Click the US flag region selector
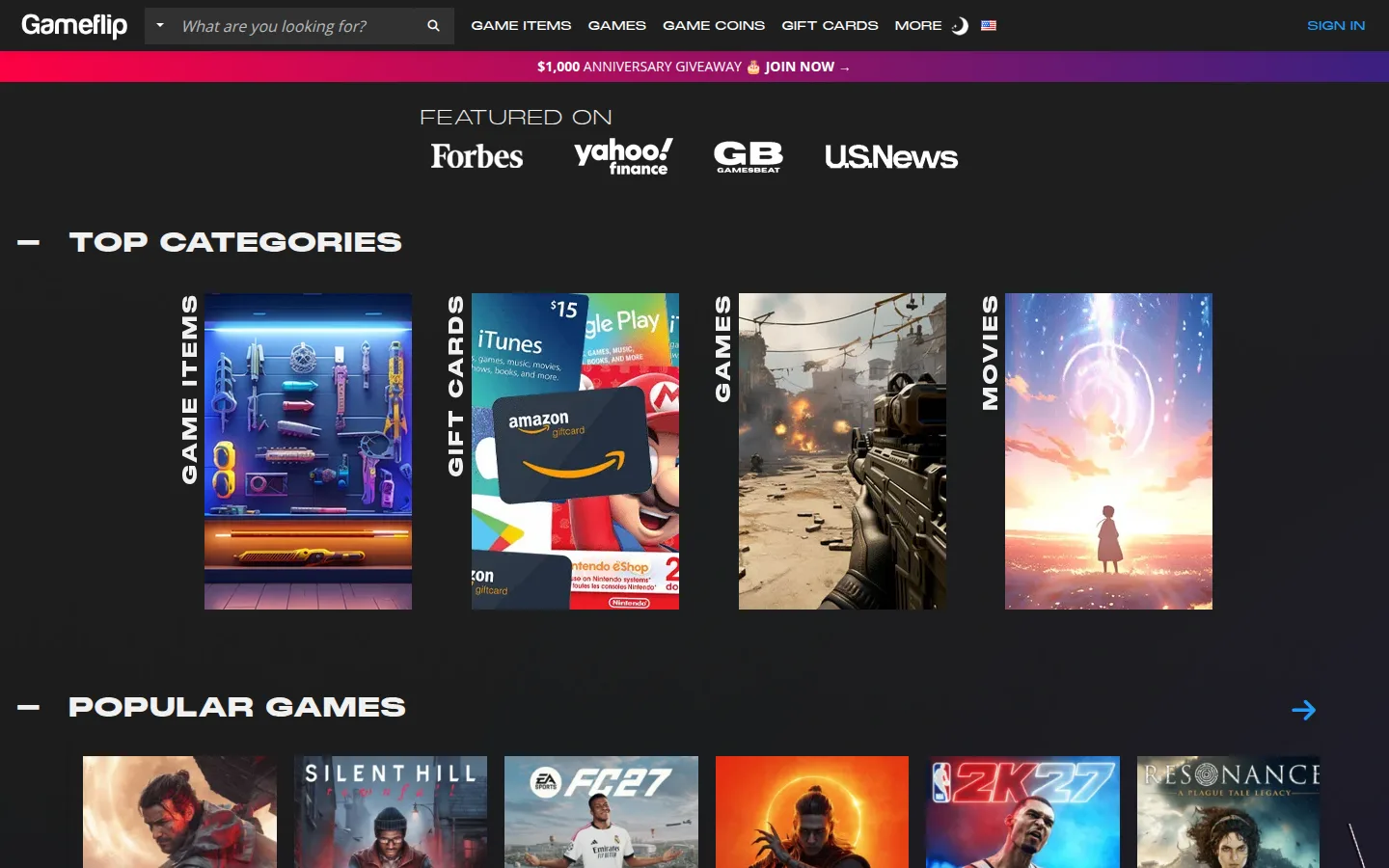 pyautogui.click(x=989, y=26)
